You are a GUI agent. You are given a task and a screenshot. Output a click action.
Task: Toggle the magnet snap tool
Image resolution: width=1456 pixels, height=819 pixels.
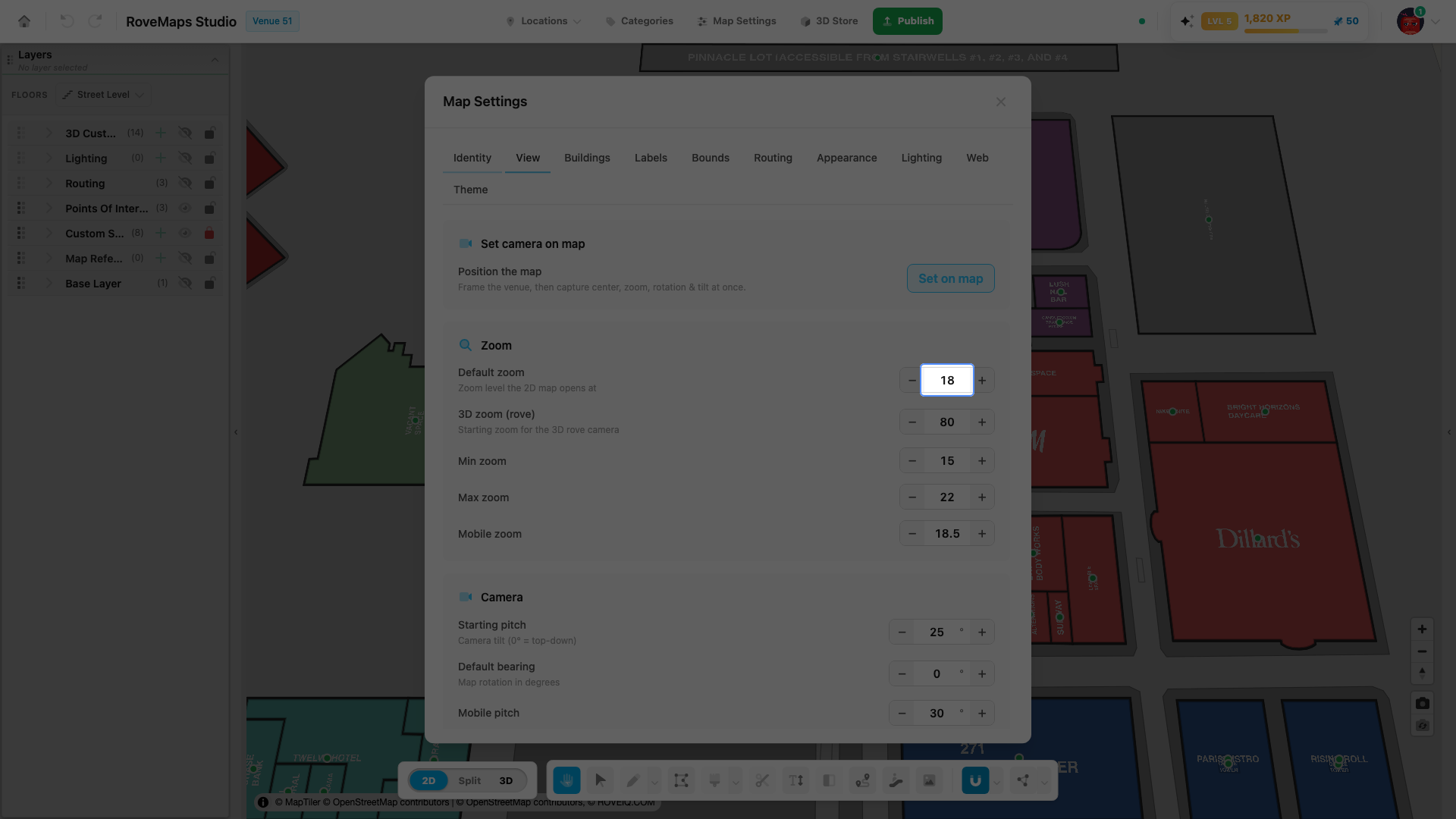click(975, 780)
